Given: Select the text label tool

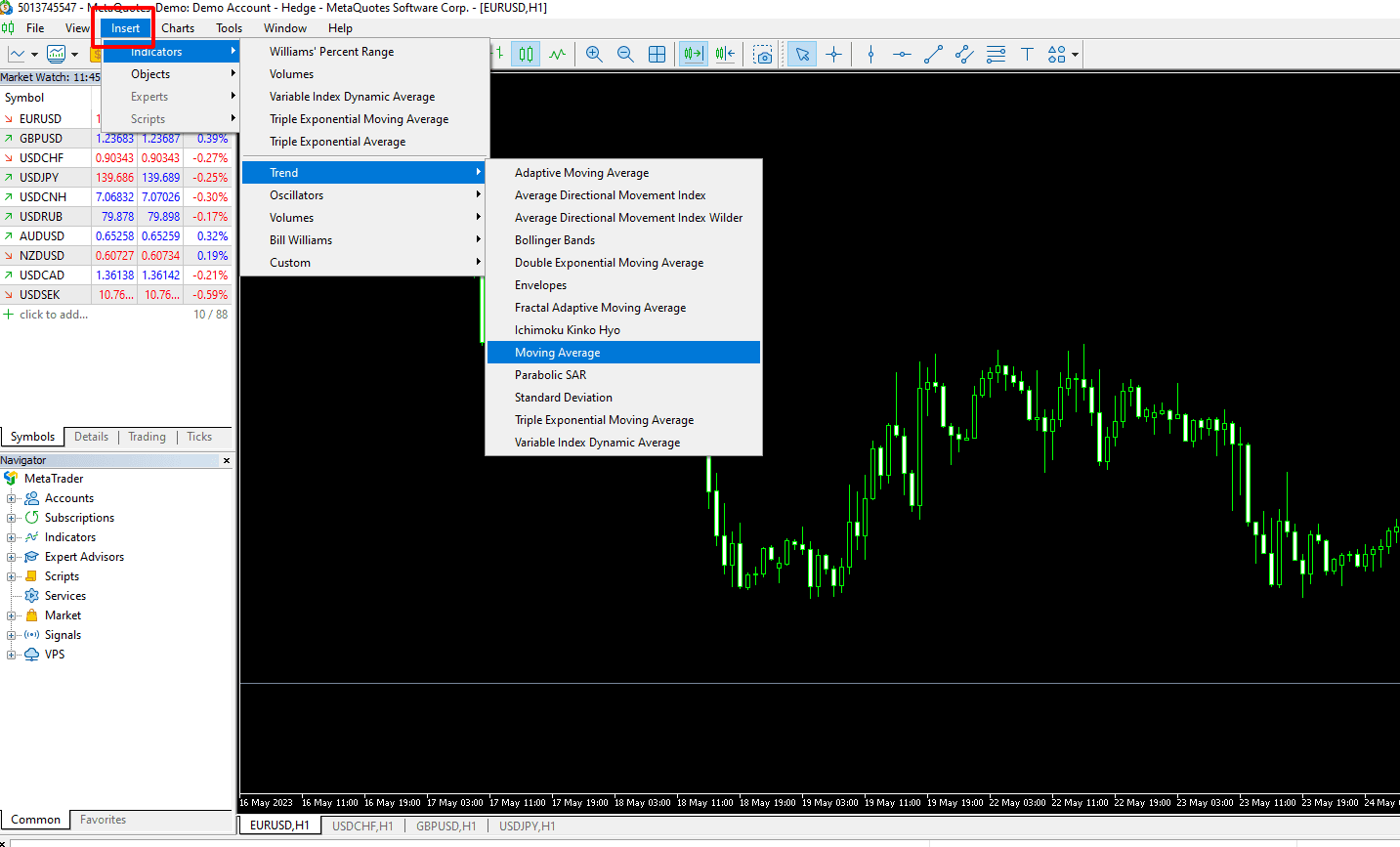Looking at the screenshot, I should tap(1027, 54).
